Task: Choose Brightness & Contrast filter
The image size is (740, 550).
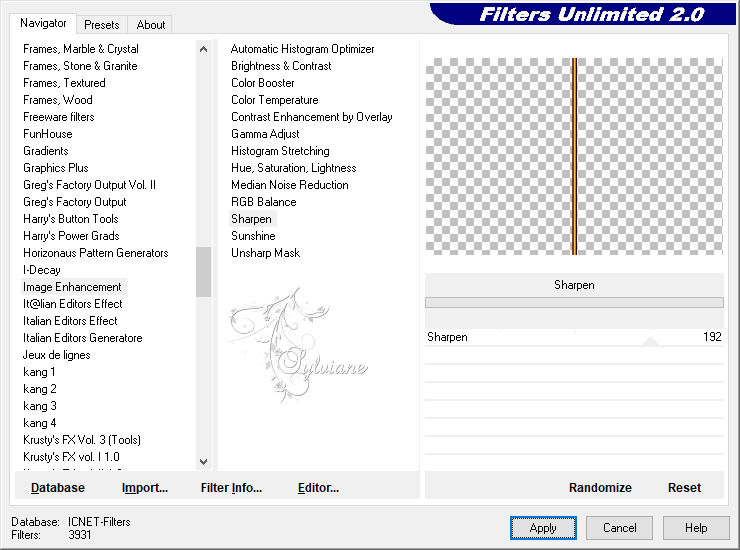Action: point(281,66)
